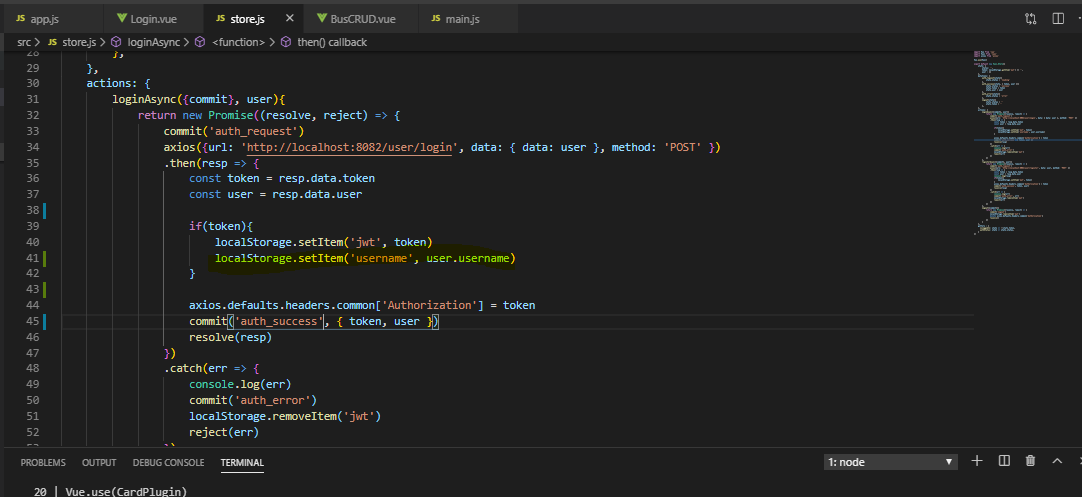Click 'new Promise' on line 32
1082x497 pixels.
(218, 115)
